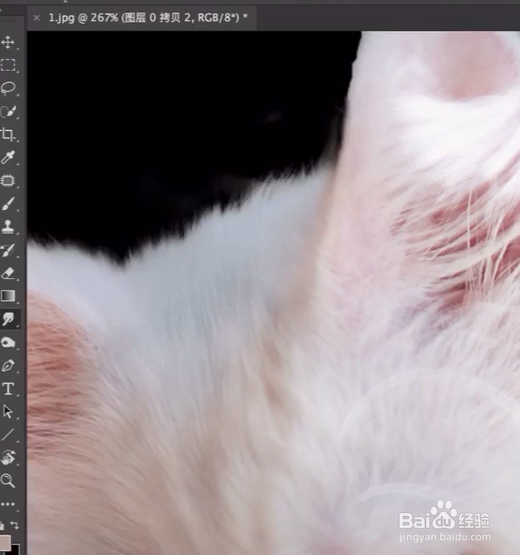Select the Lasso tool

tap(8, 88)
